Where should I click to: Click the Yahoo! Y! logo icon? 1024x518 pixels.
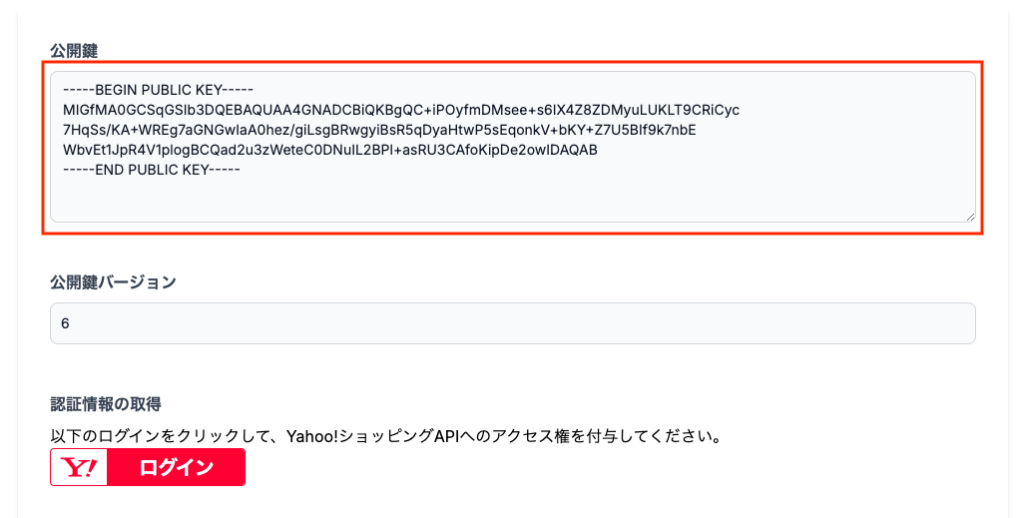tap(79, 467)
